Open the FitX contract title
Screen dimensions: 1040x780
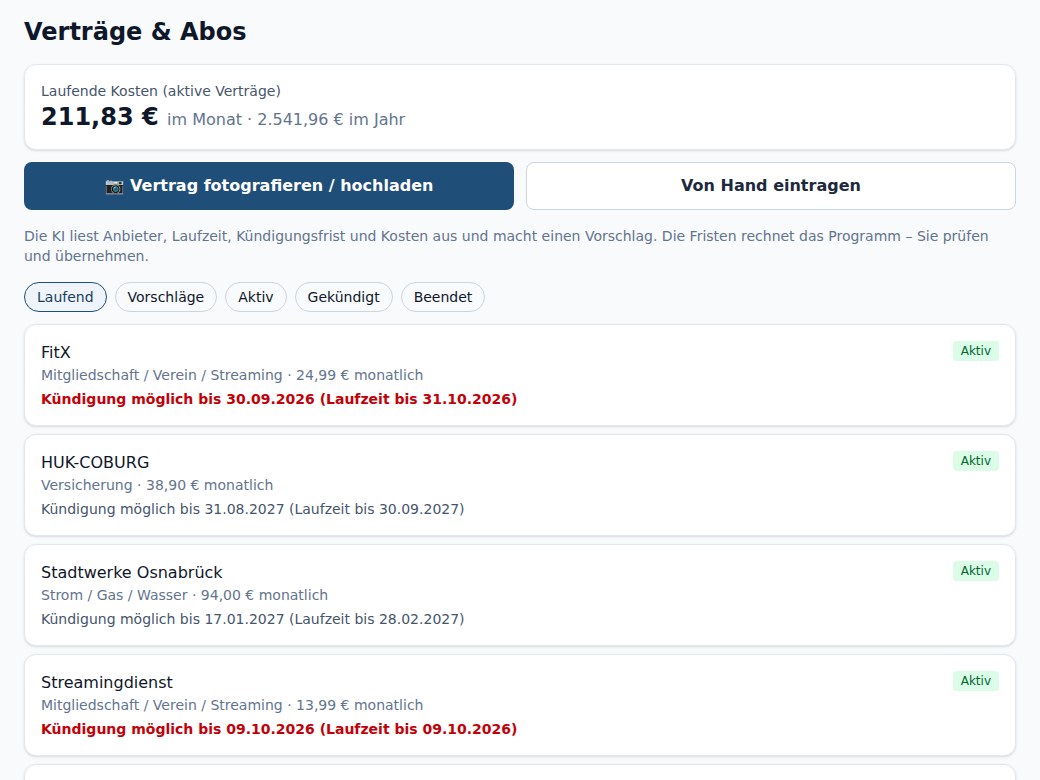[56, 352]
